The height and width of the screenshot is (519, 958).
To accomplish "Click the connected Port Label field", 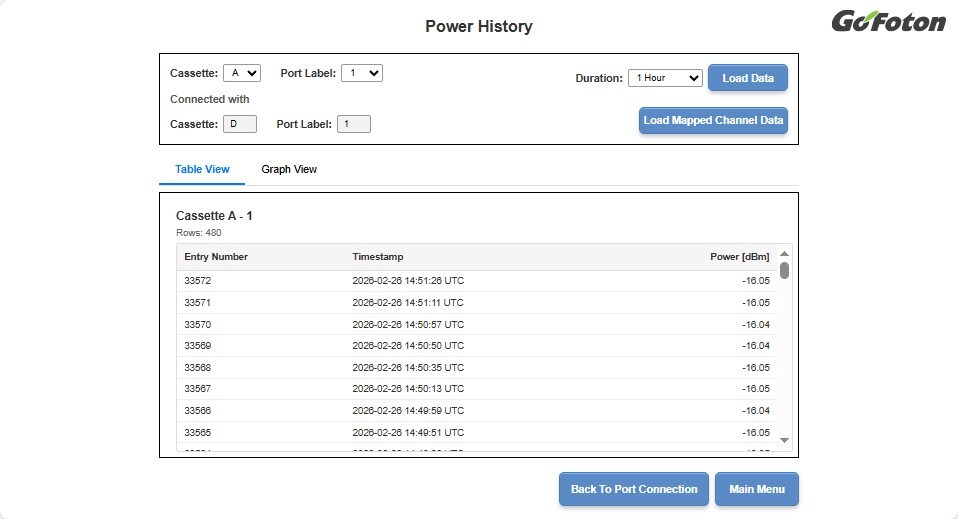I will coord(353,124).
